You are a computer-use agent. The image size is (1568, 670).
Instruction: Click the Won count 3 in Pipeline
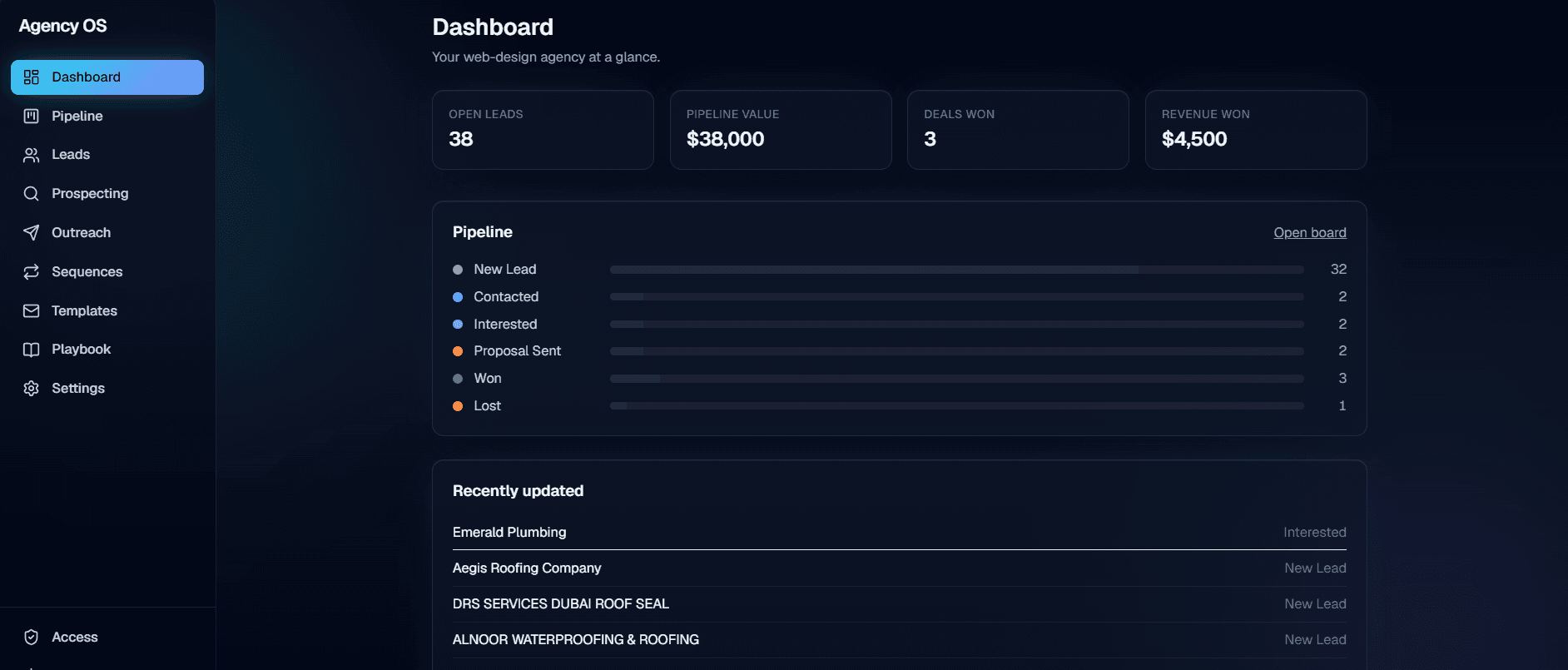[1342, 379]
